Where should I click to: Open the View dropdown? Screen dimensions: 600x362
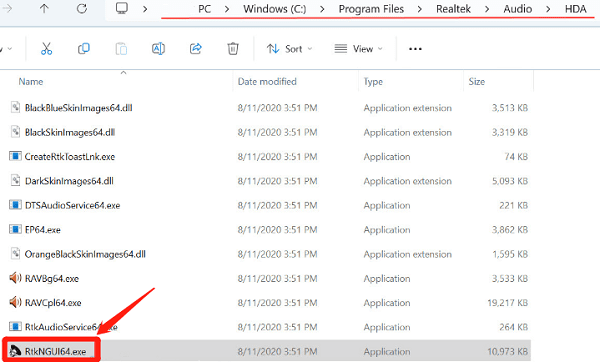[x=359, y=49]
